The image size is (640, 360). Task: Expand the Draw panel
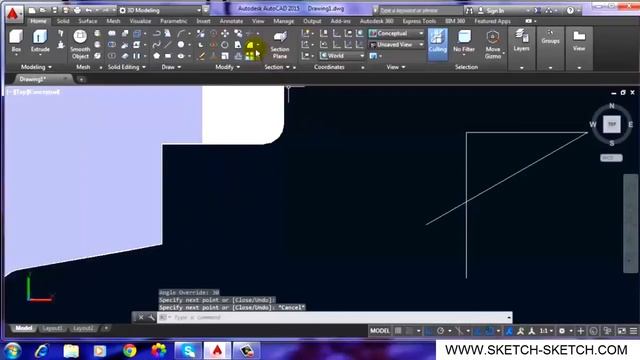tap(171, 67)
